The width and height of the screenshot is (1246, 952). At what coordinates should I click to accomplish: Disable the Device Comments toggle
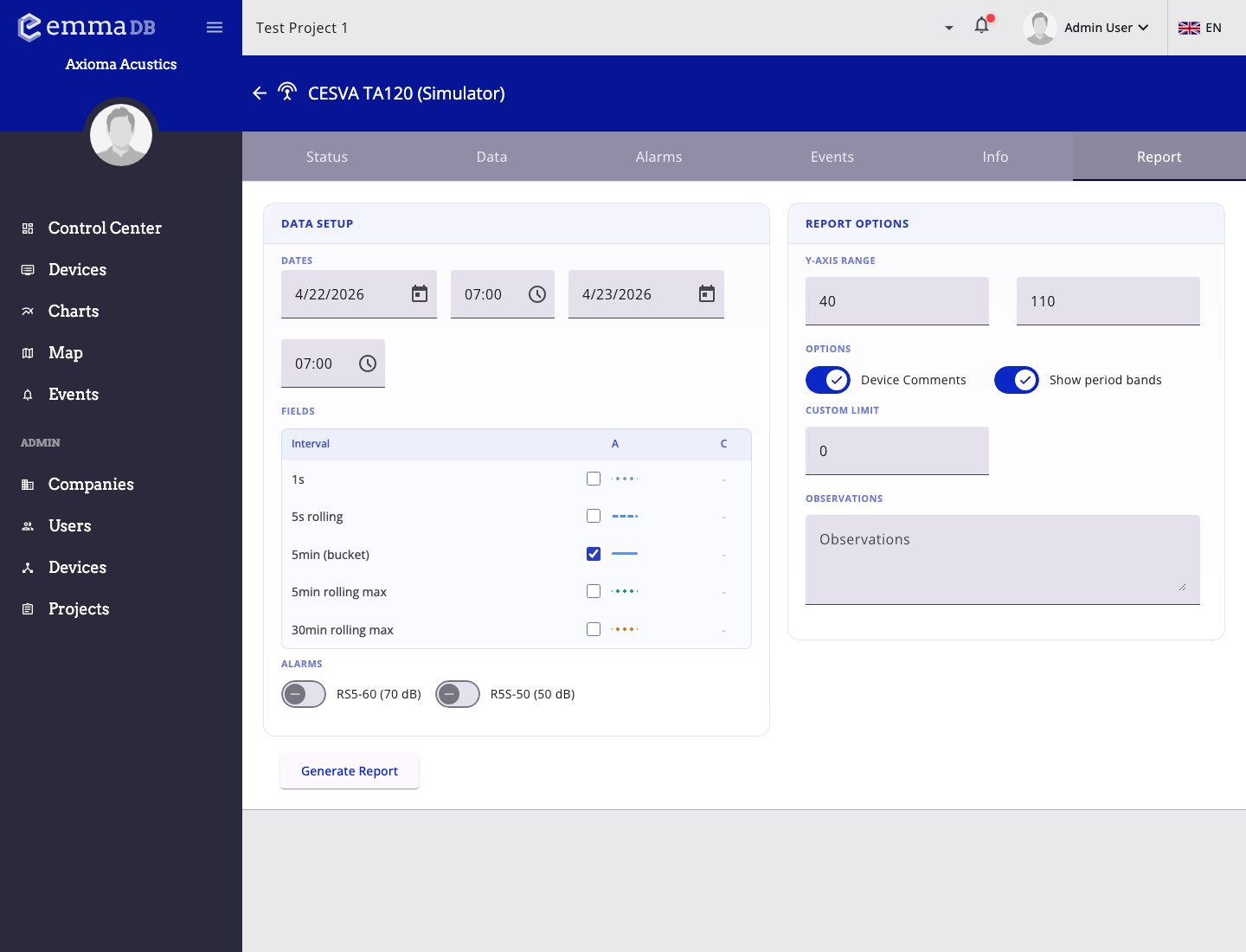[828, 380]
